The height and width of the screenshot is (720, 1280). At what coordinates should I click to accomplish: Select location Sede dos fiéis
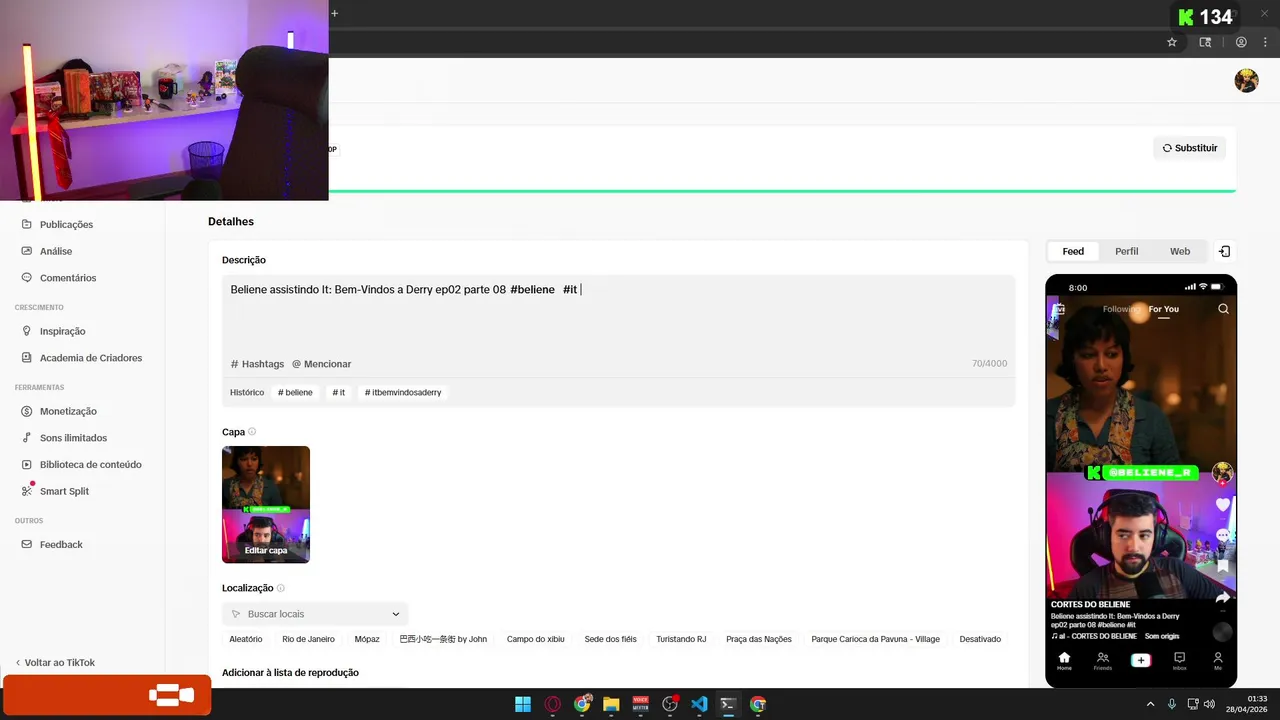[610, 639]
